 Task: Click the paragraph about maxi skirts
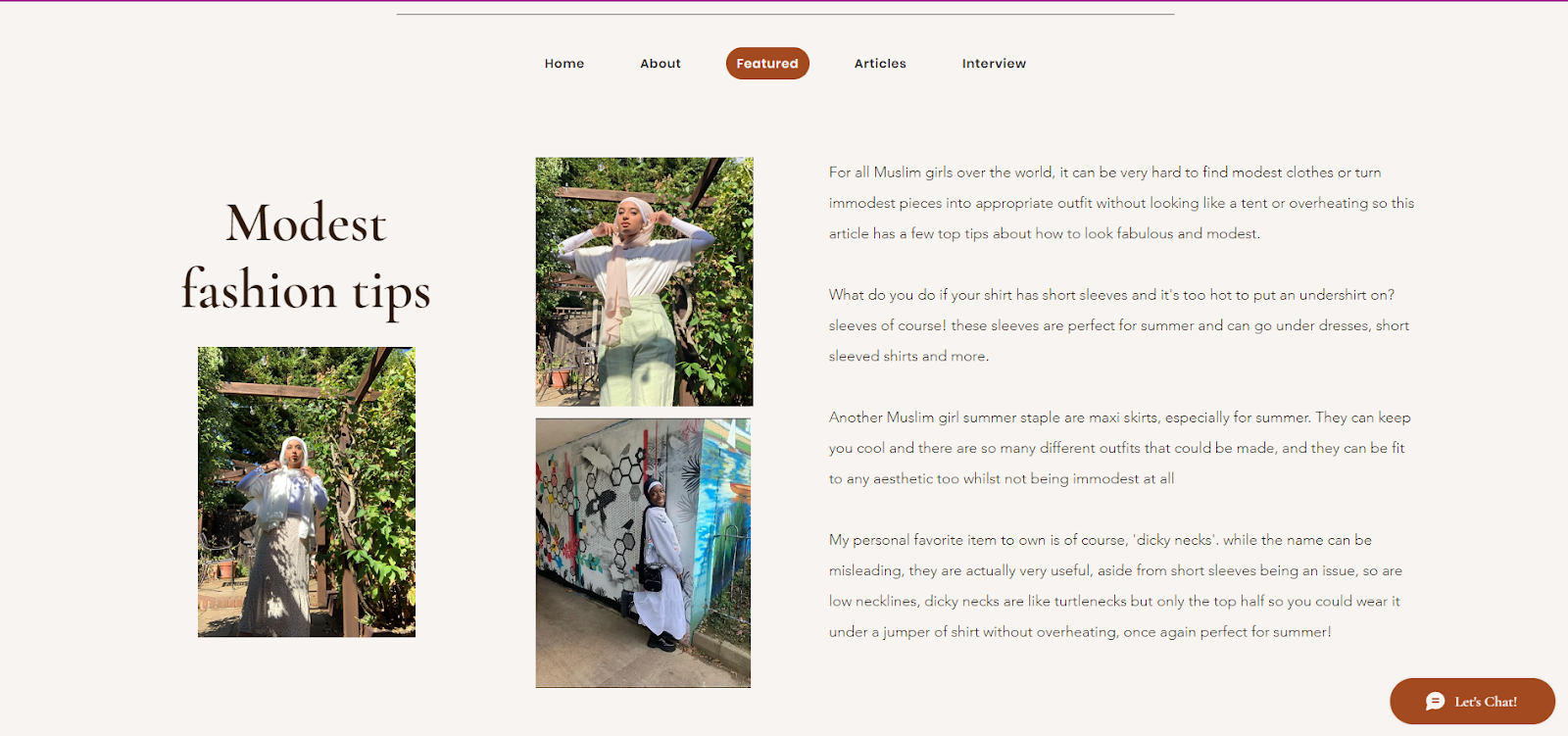tap(1120, 448)
